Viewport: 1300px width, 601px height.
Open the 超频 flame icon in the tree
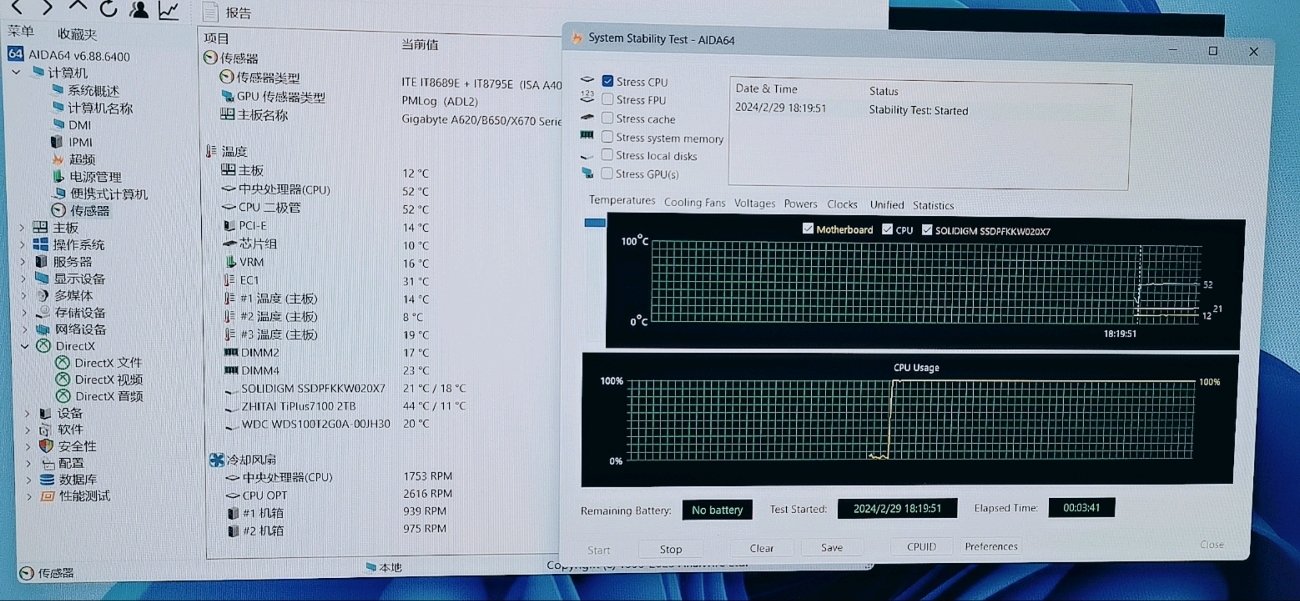point(57,159)
